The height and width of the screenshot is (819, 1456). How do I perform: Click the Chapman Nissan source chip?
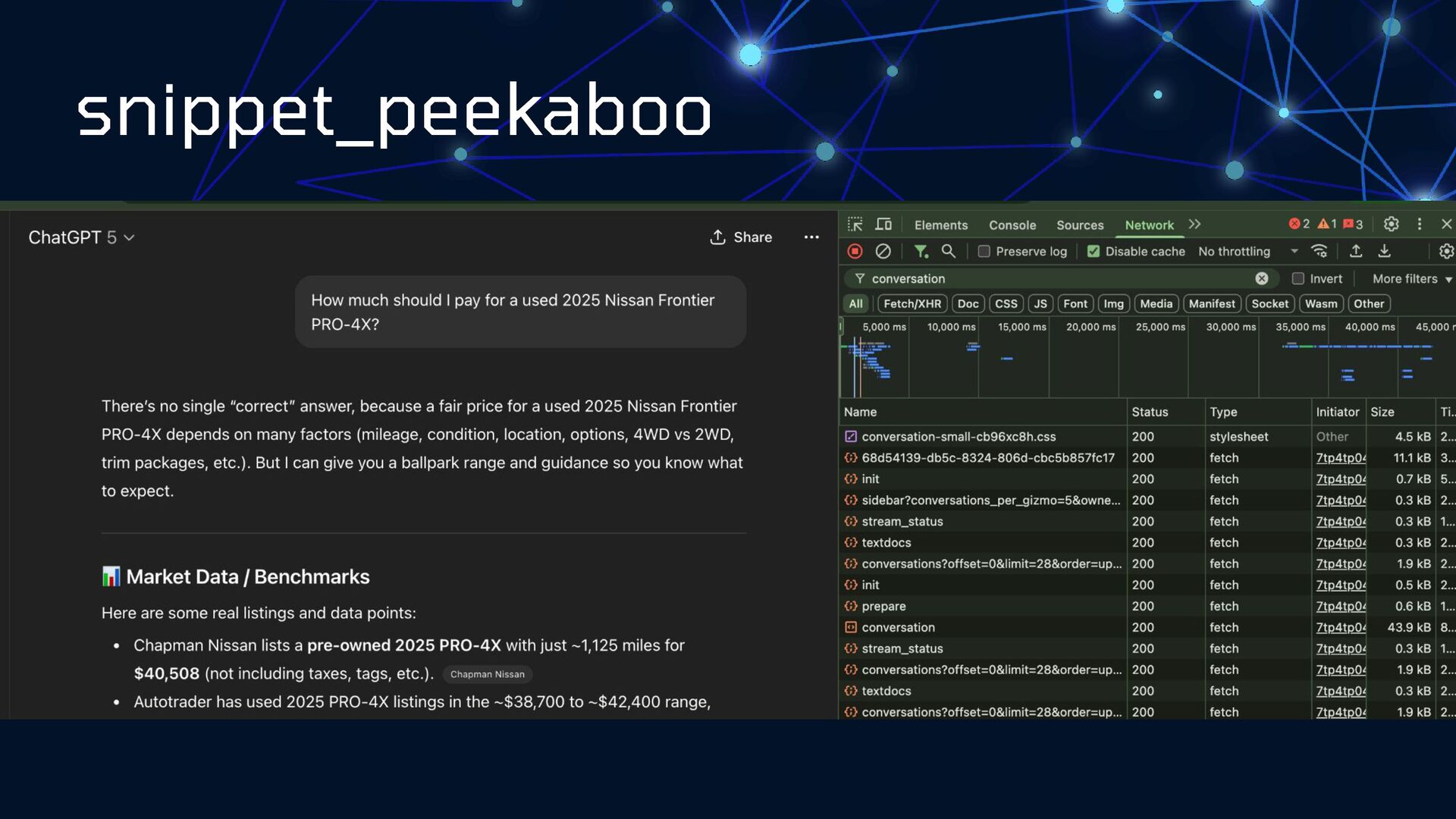pos(487,674)
